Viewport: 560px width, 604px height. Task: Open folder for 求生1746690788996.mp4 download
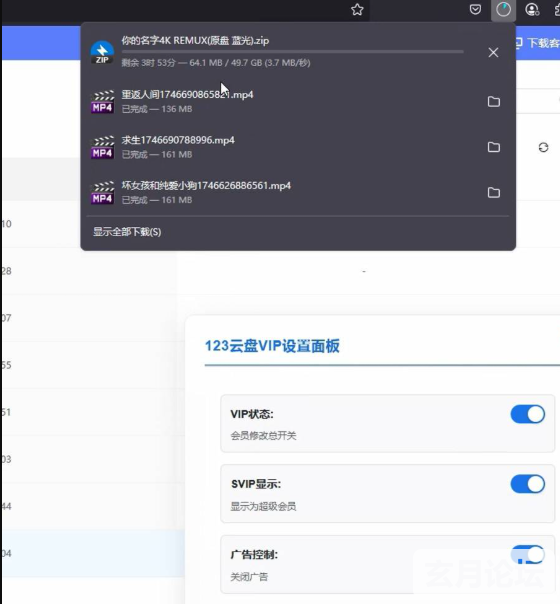[x=494, y=147]
